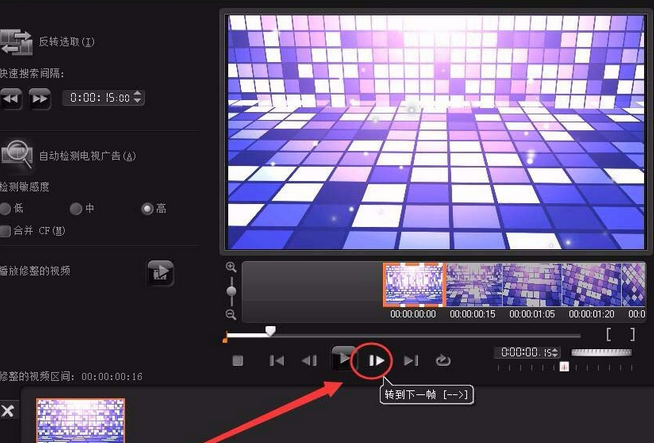Select the 00:00:00:15 filmstrip thumbnail

[x=474, y=285]
